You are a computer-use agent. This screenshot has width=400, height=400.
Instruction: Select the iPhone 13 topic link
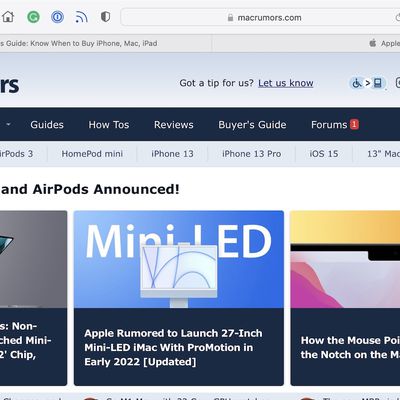[x=172, y=154]
